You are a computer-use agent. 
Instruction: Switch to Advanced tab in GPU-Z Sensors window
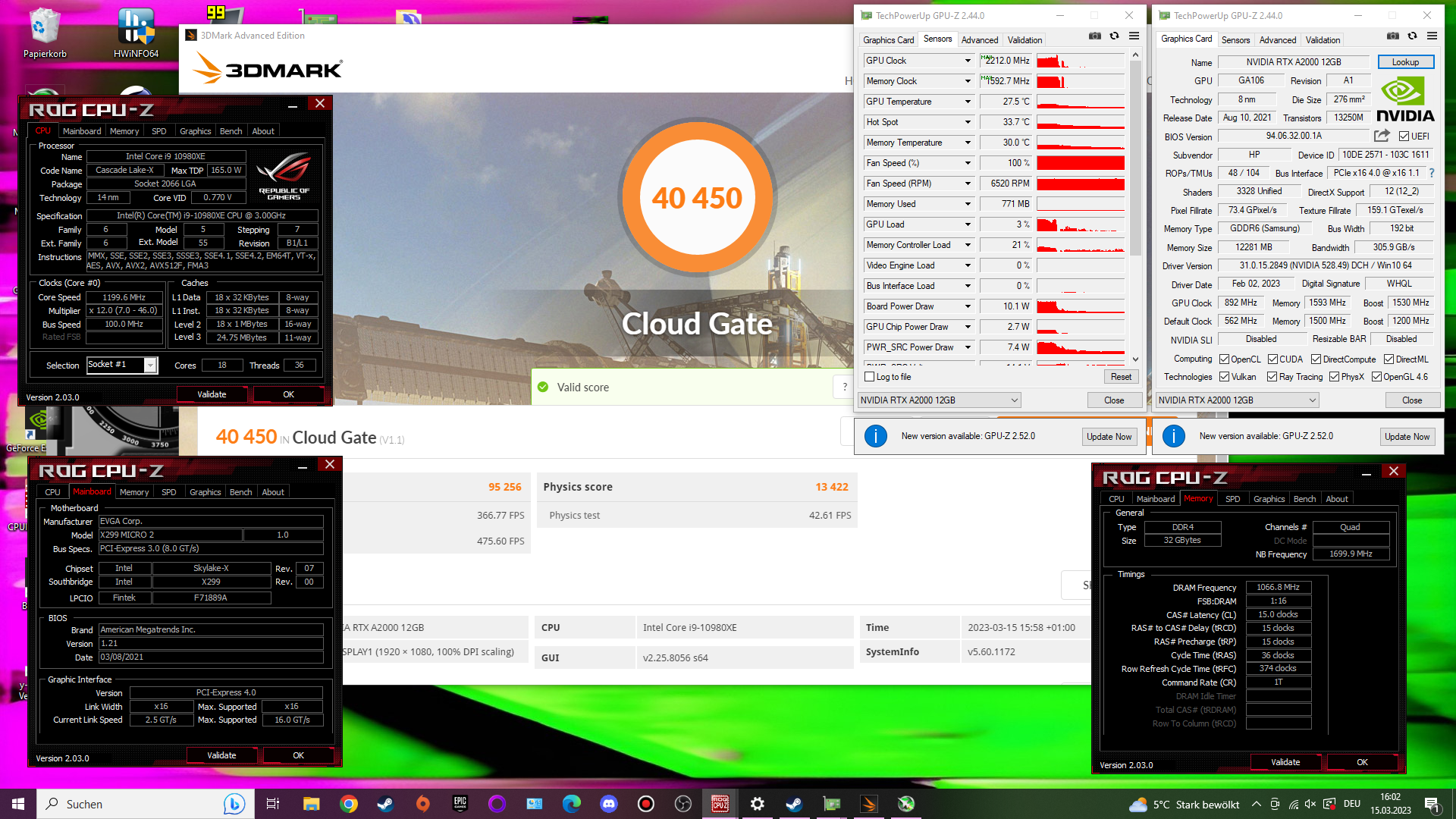point(979,40)
